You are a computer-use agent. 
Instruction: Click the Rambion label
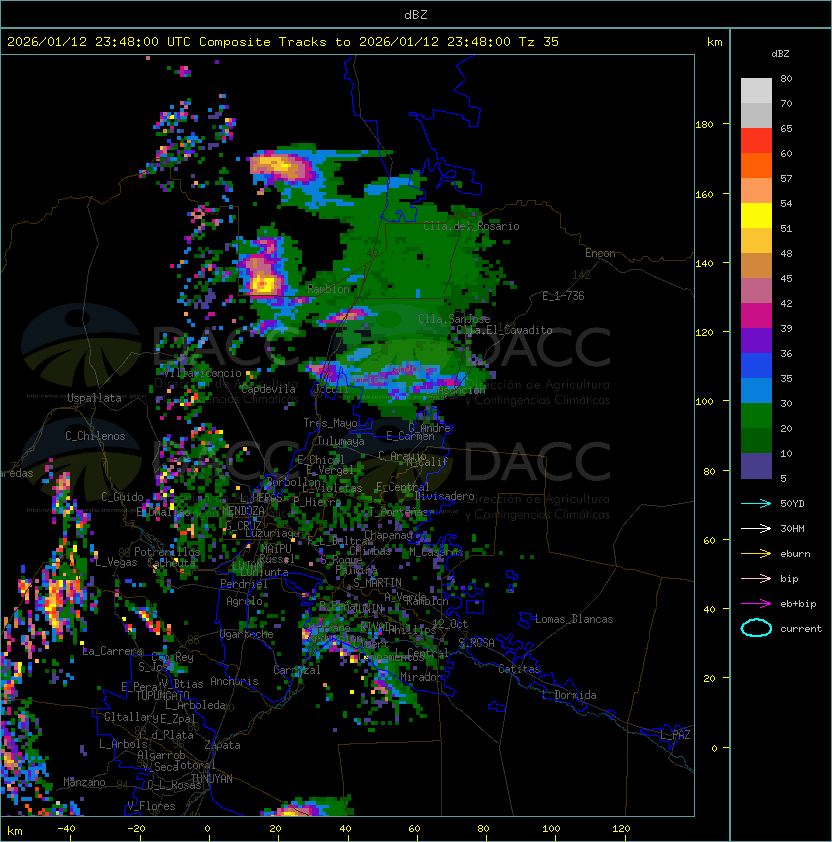click(x=328, y=289)
